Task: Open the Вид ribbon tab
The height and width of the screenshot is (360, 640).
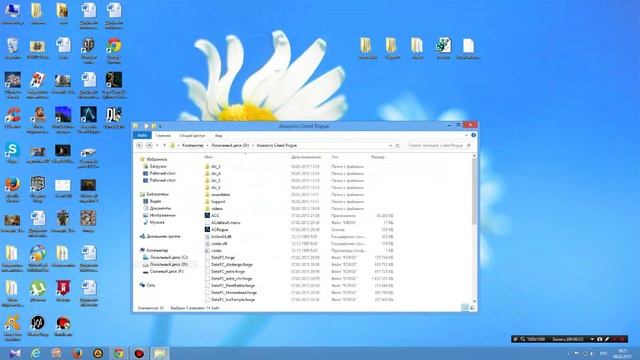Action: (218, 135)
